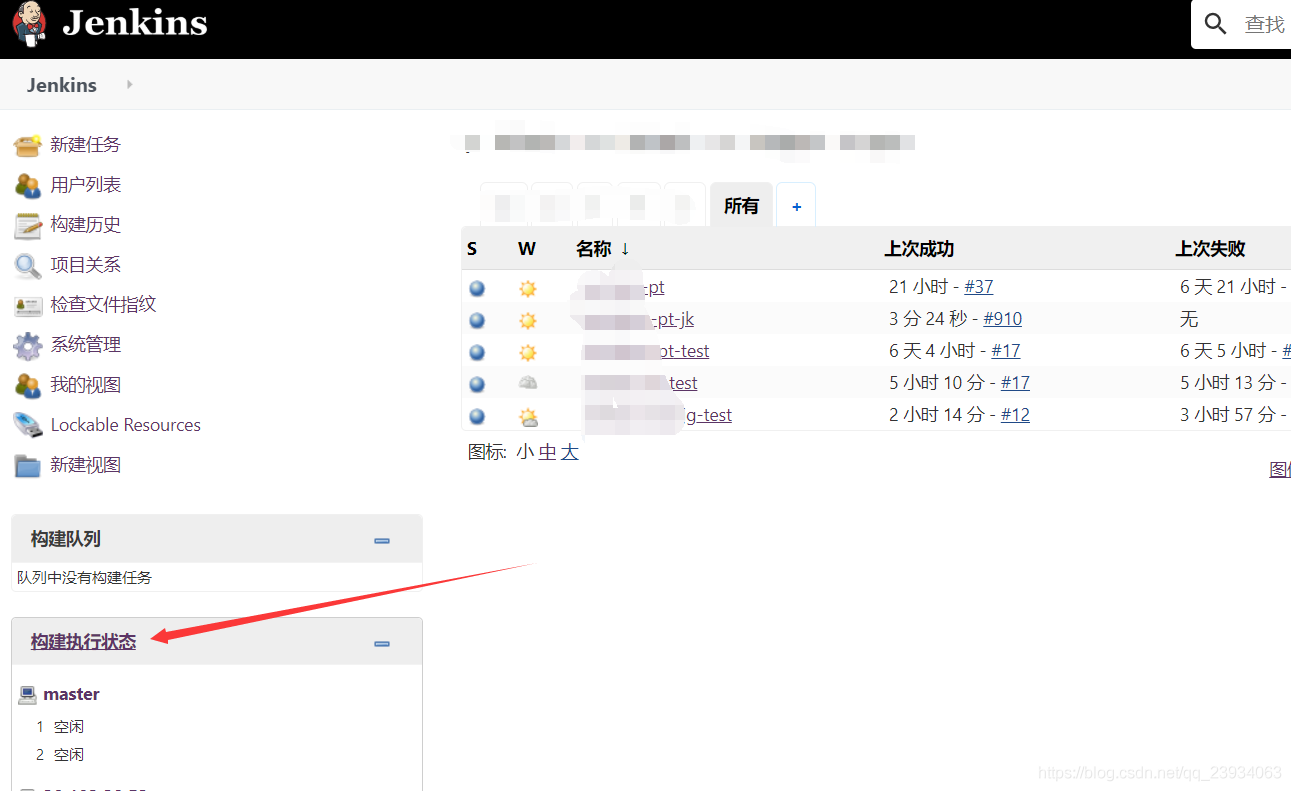Click the 新建任务 icon
The image size is (1291, 791).
(x=27, y=145)
